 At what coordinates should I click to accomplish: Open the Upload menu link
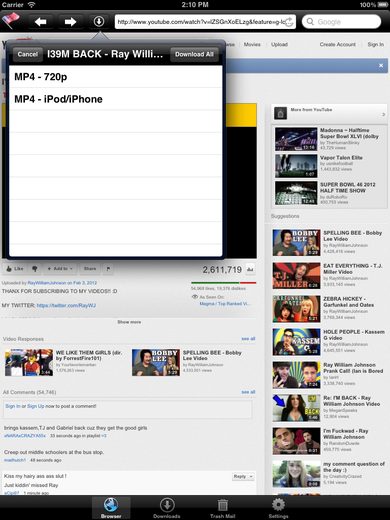[279, 44]
